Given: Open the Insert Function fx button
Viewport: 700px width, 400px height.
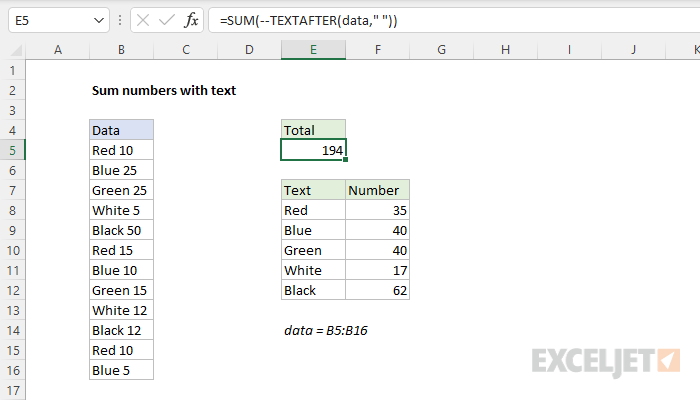Looking at the screenshot, I should pyautogui.click(x=191, y=20).
